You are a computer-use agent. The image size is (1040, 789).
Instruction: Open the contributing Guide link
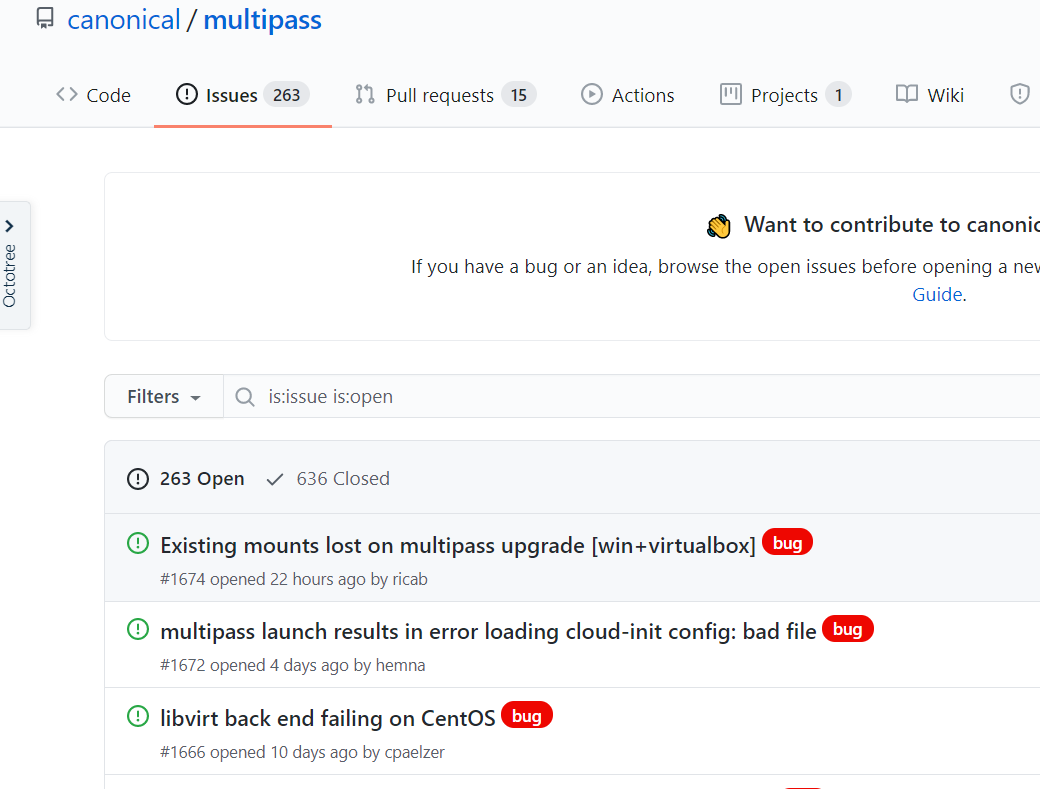coord(937,294)
